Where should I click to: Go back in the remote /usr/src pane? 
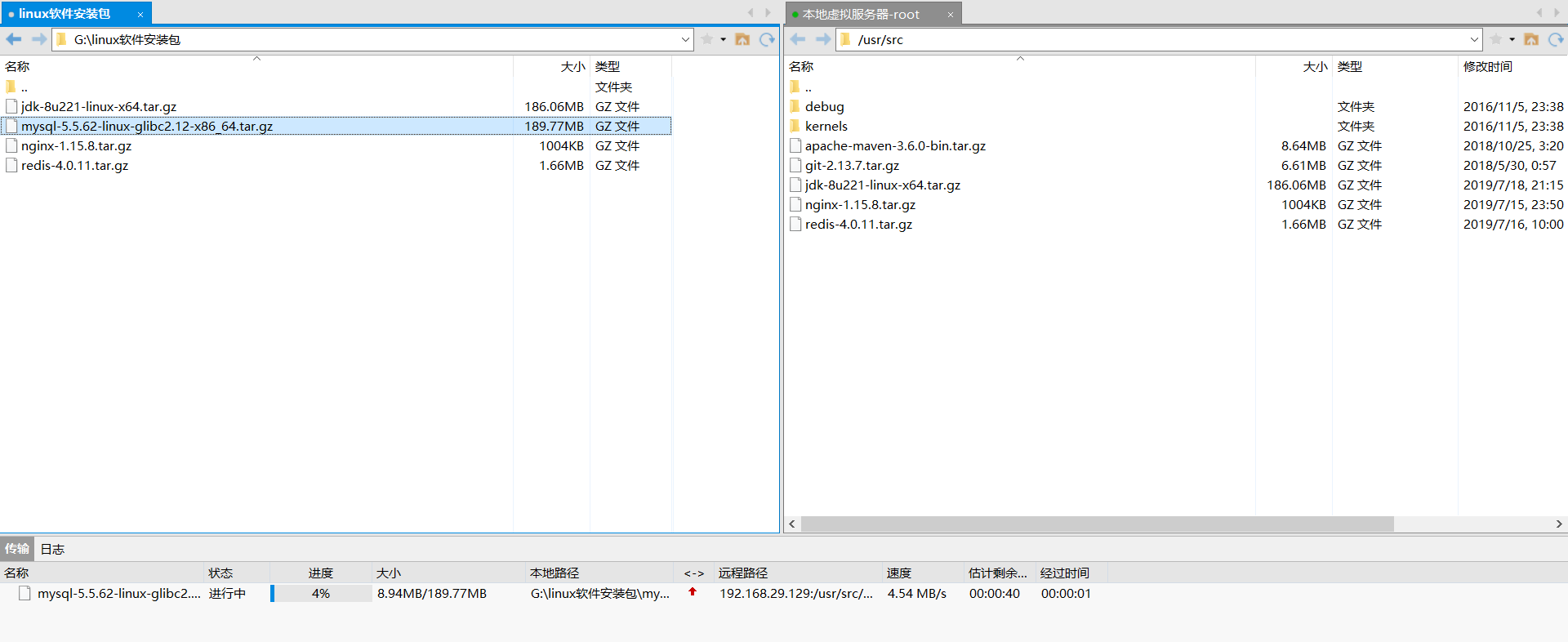(798, 39)
